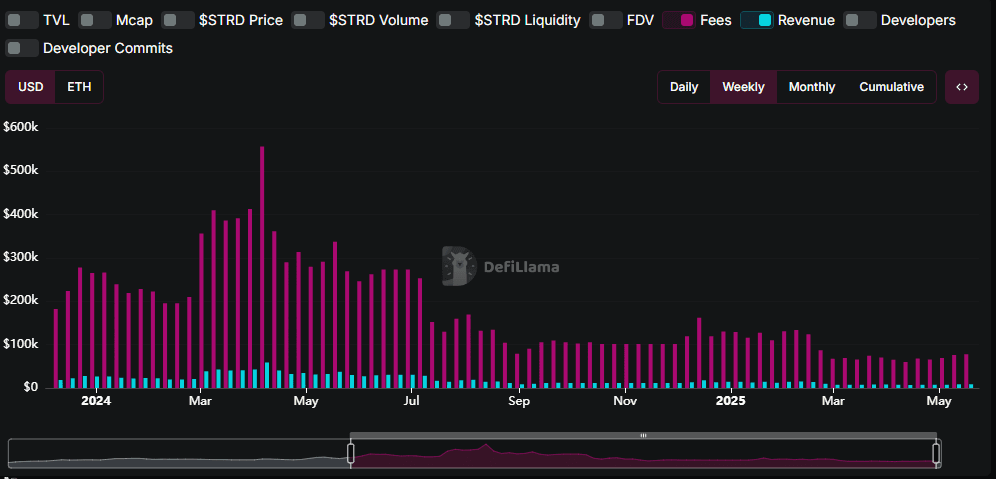
Task: Toggle Developer Commits series
Action: pos(22,48)
